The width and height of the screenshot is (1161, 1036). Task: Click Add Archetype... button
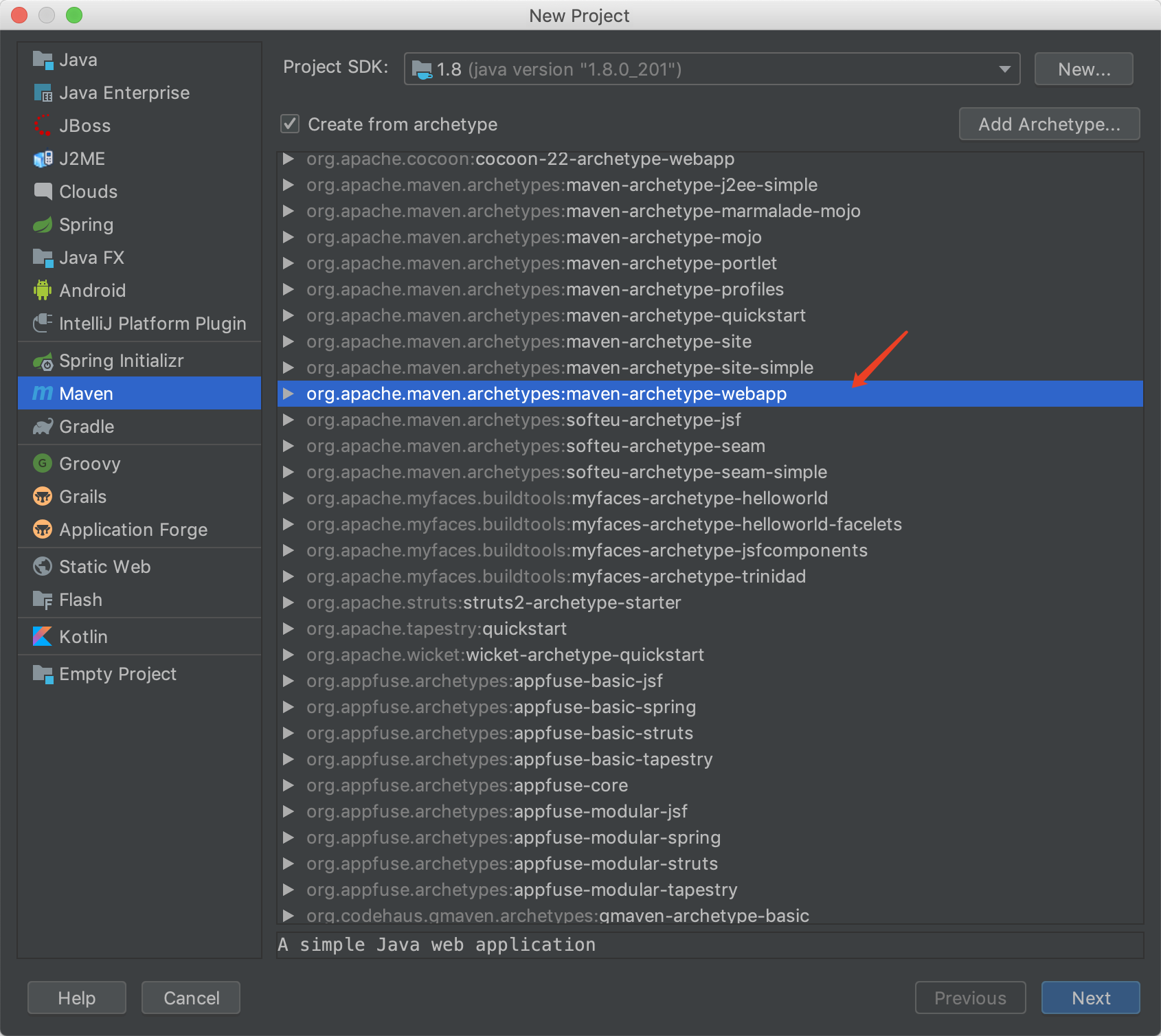click(1049, 124)
